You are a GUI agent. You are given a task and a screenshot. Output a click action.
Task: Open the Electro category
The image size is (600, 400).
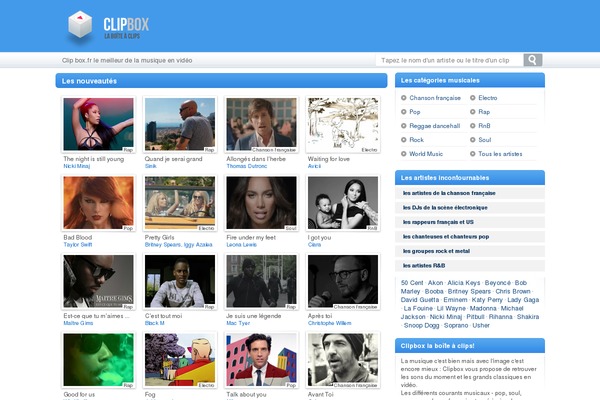pos(488,98)
